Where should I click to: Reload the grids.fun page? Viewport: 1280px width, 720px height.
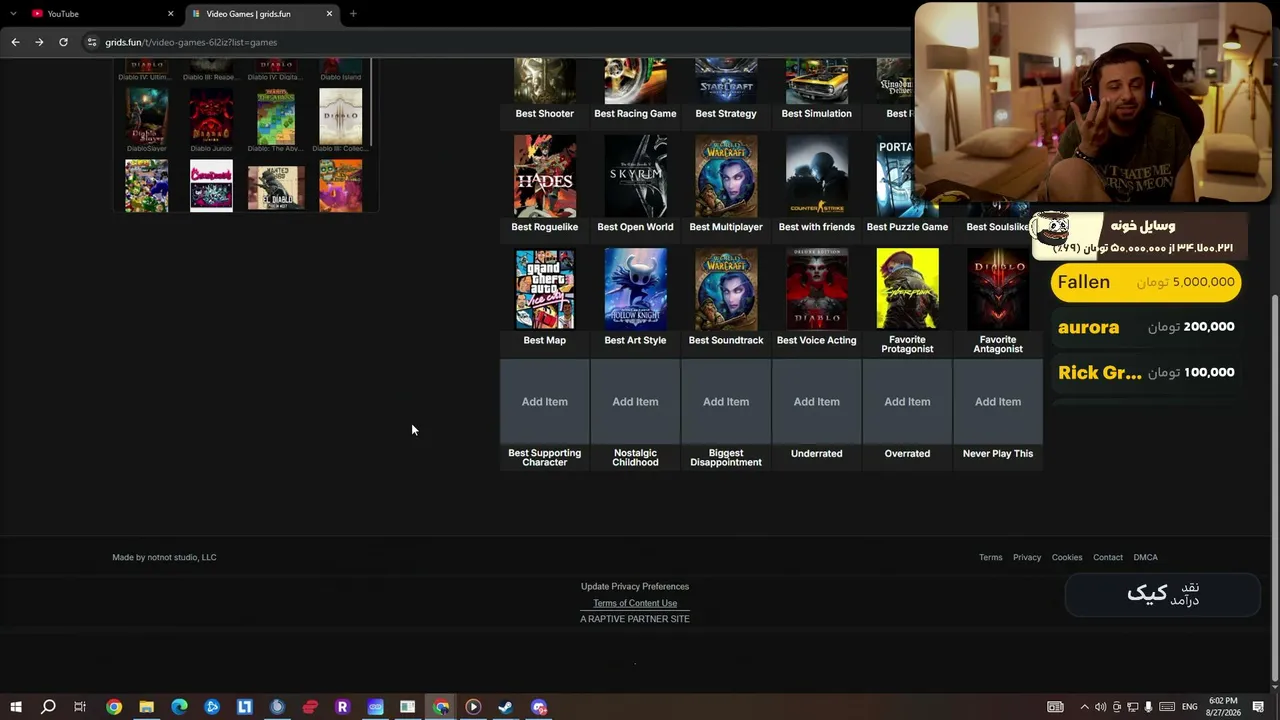pos(63,42)
